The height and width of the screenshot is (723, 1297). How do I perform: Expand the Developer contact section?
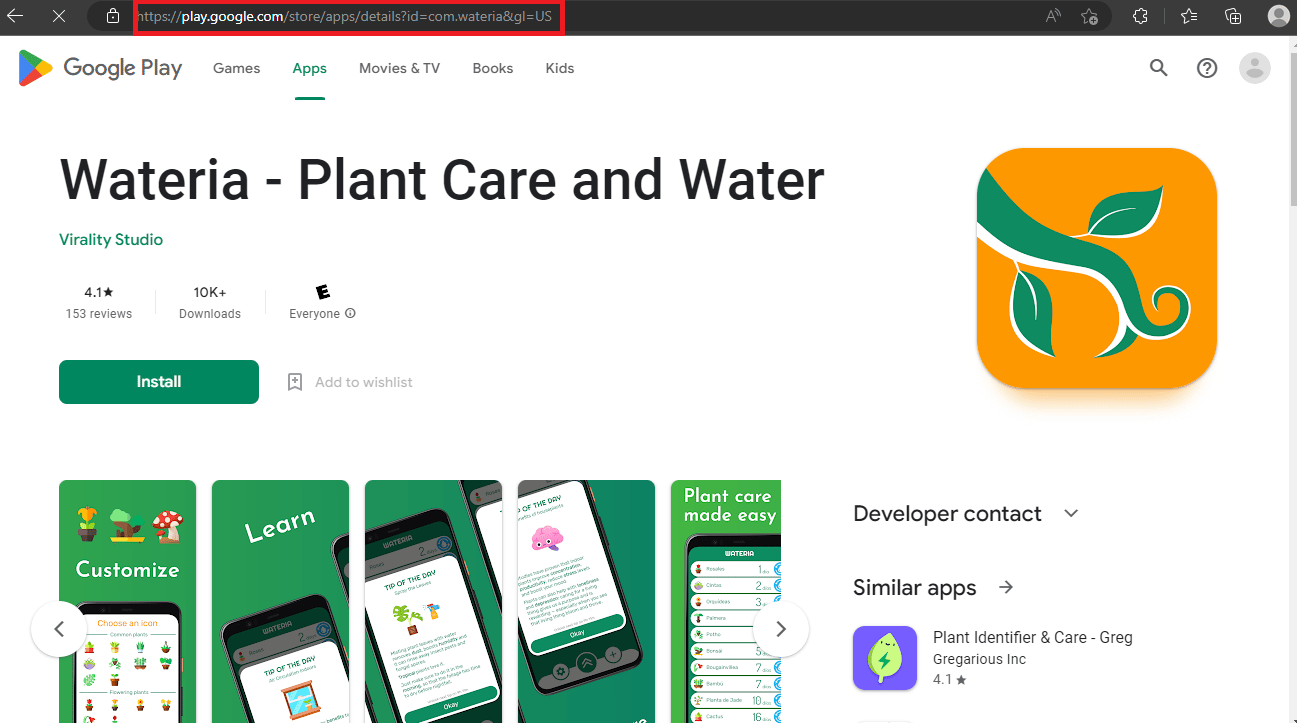(x=1071, y=513)
